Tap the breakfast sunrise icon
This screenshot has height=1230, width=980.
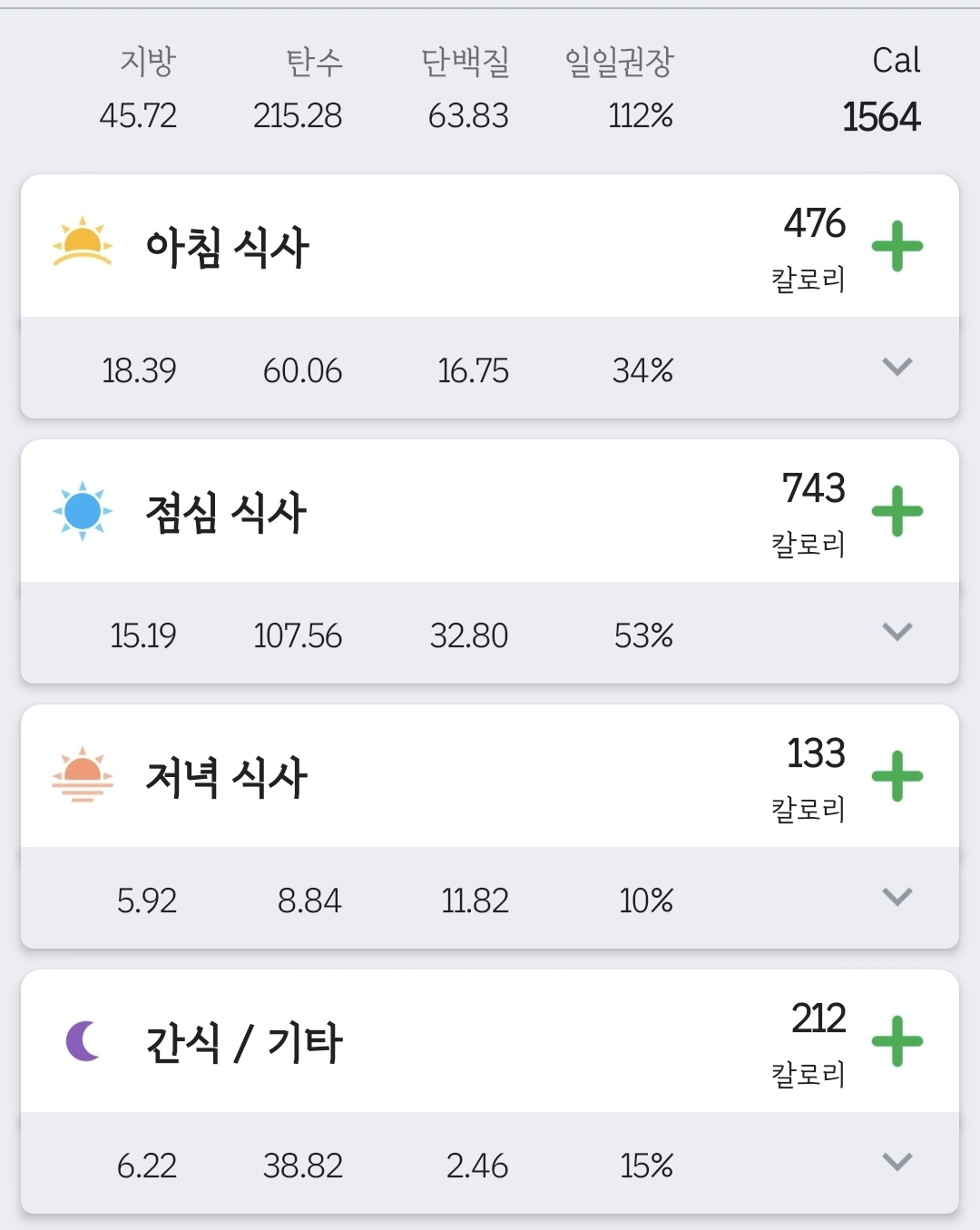83,242
